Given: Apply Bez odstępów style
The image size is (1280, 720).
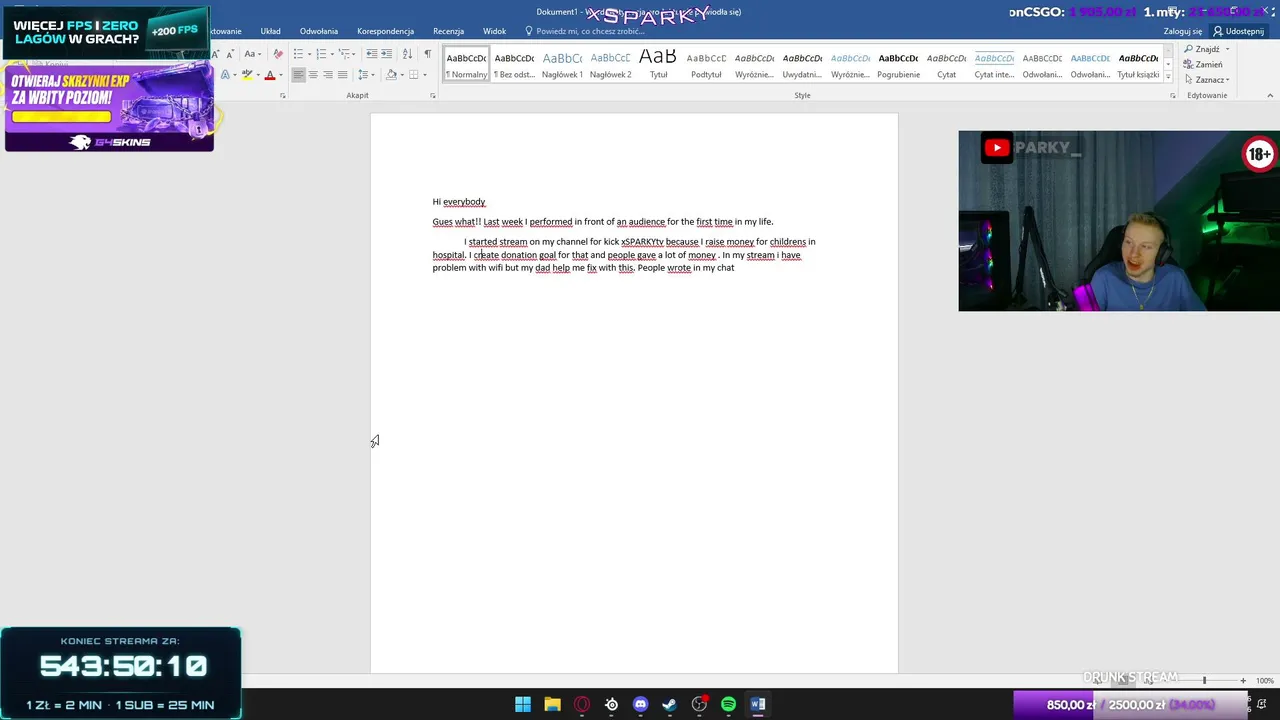Looking at the screenshot, I should tap(514, 64).
